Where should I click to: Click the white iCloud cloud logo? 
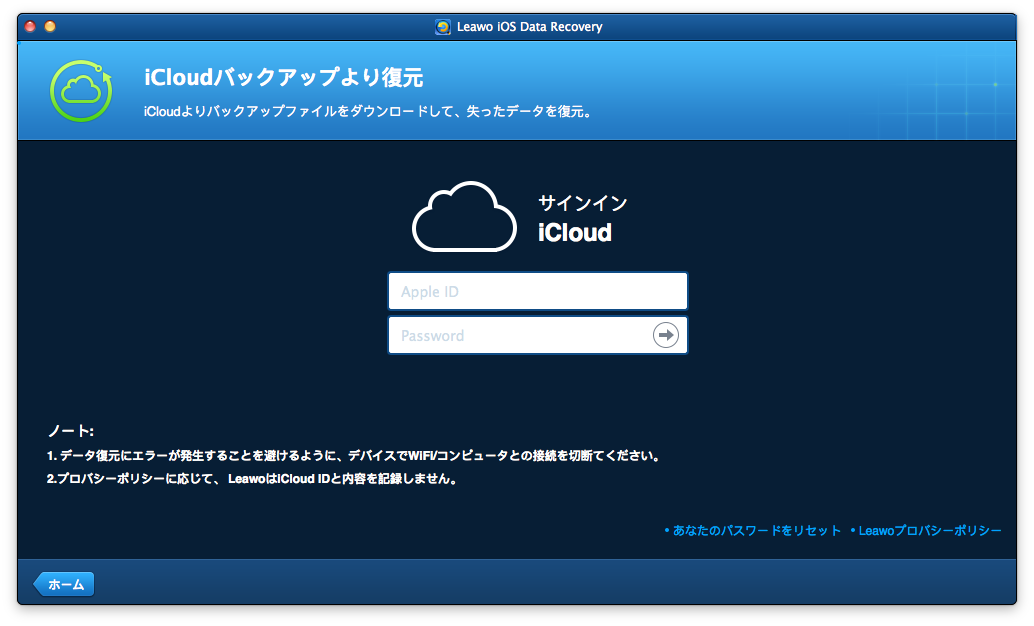coord(464,217)
